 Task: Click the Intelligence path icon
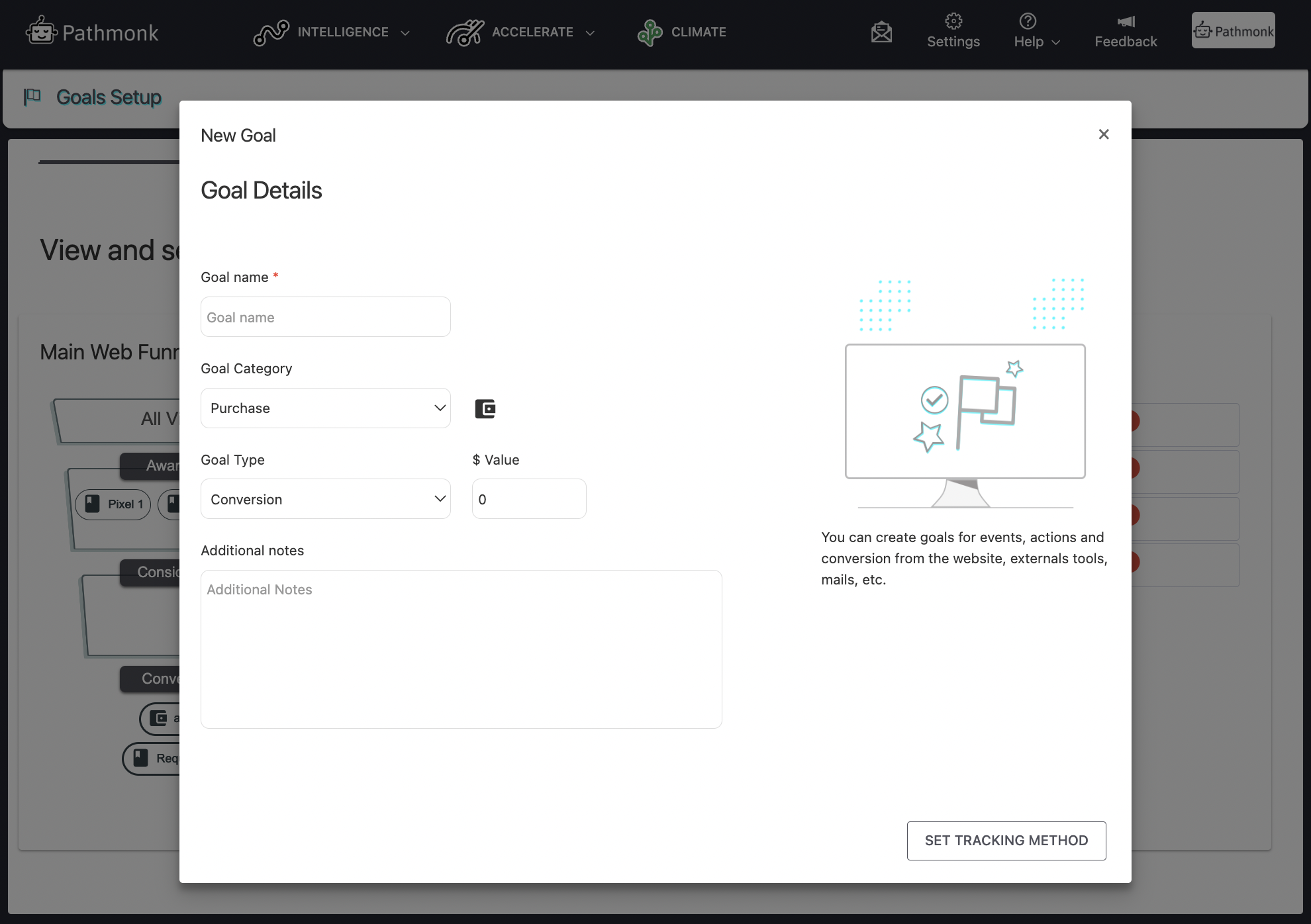tap(271, 32)
